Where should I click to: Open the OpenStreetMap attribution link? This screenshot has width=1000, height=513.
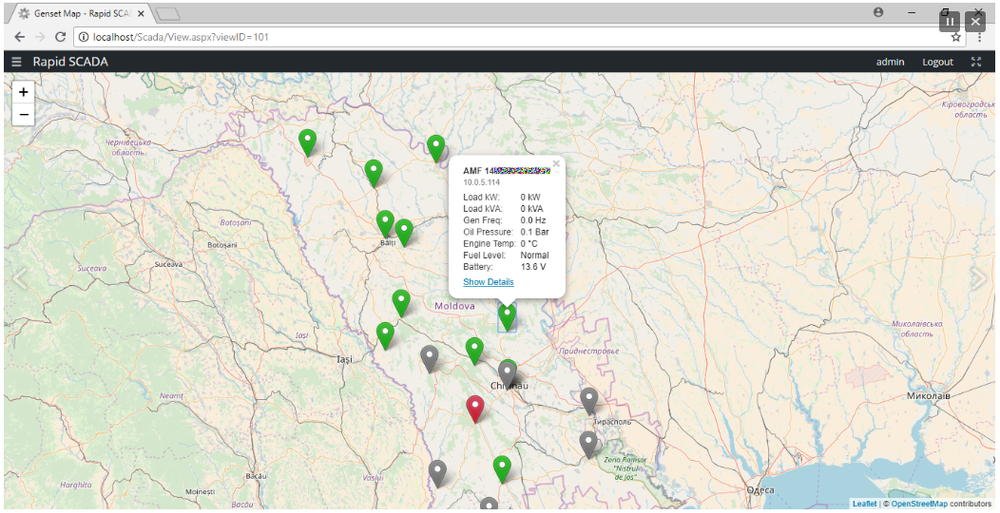(x=919, y=504)
